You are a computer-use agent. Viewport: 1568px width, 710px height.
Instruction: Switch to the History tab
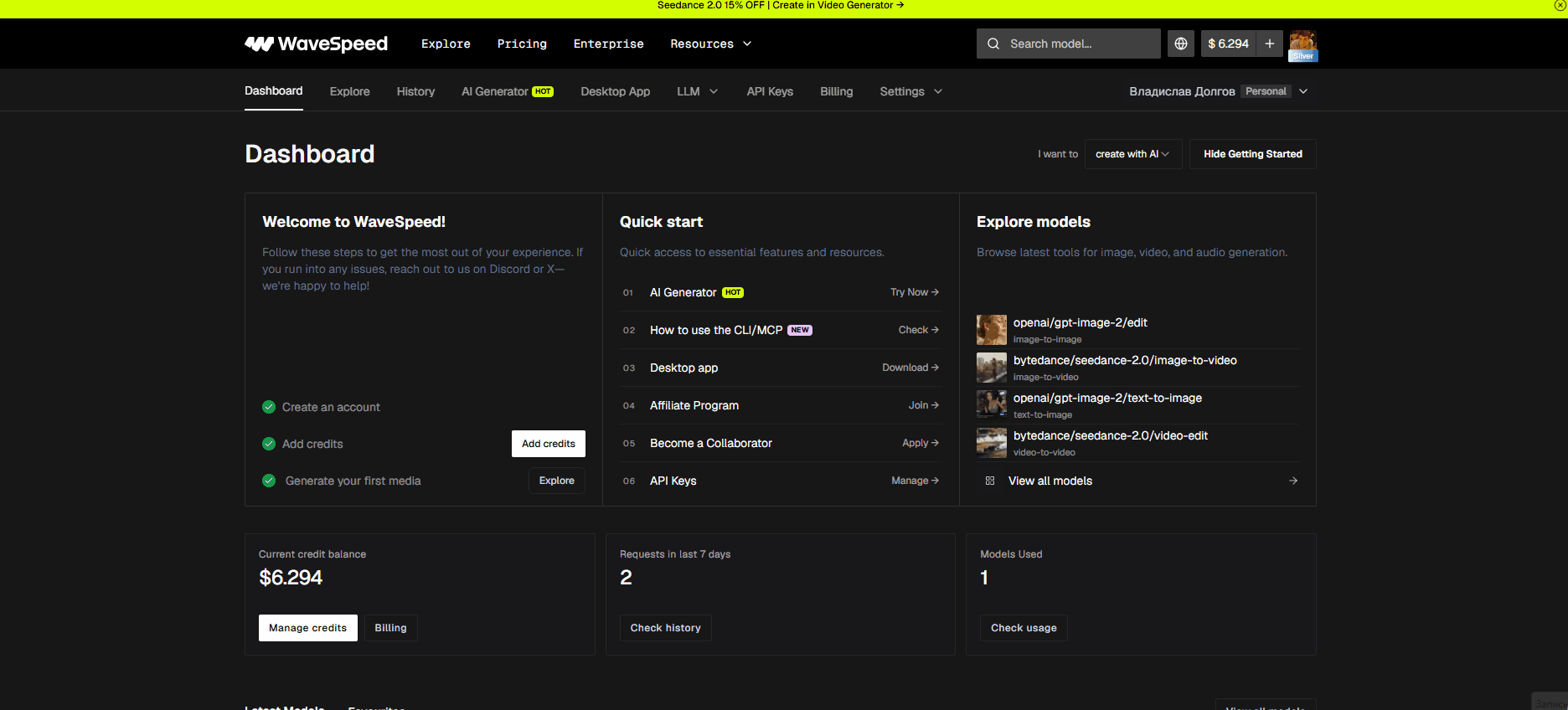(x=415, y=91)
